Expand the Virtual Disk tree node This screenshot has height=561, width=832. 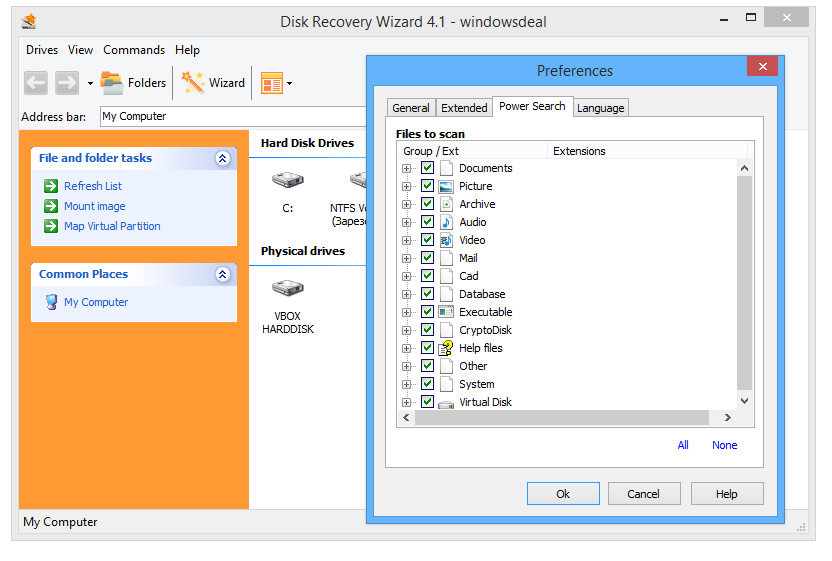tap(406, 402)
